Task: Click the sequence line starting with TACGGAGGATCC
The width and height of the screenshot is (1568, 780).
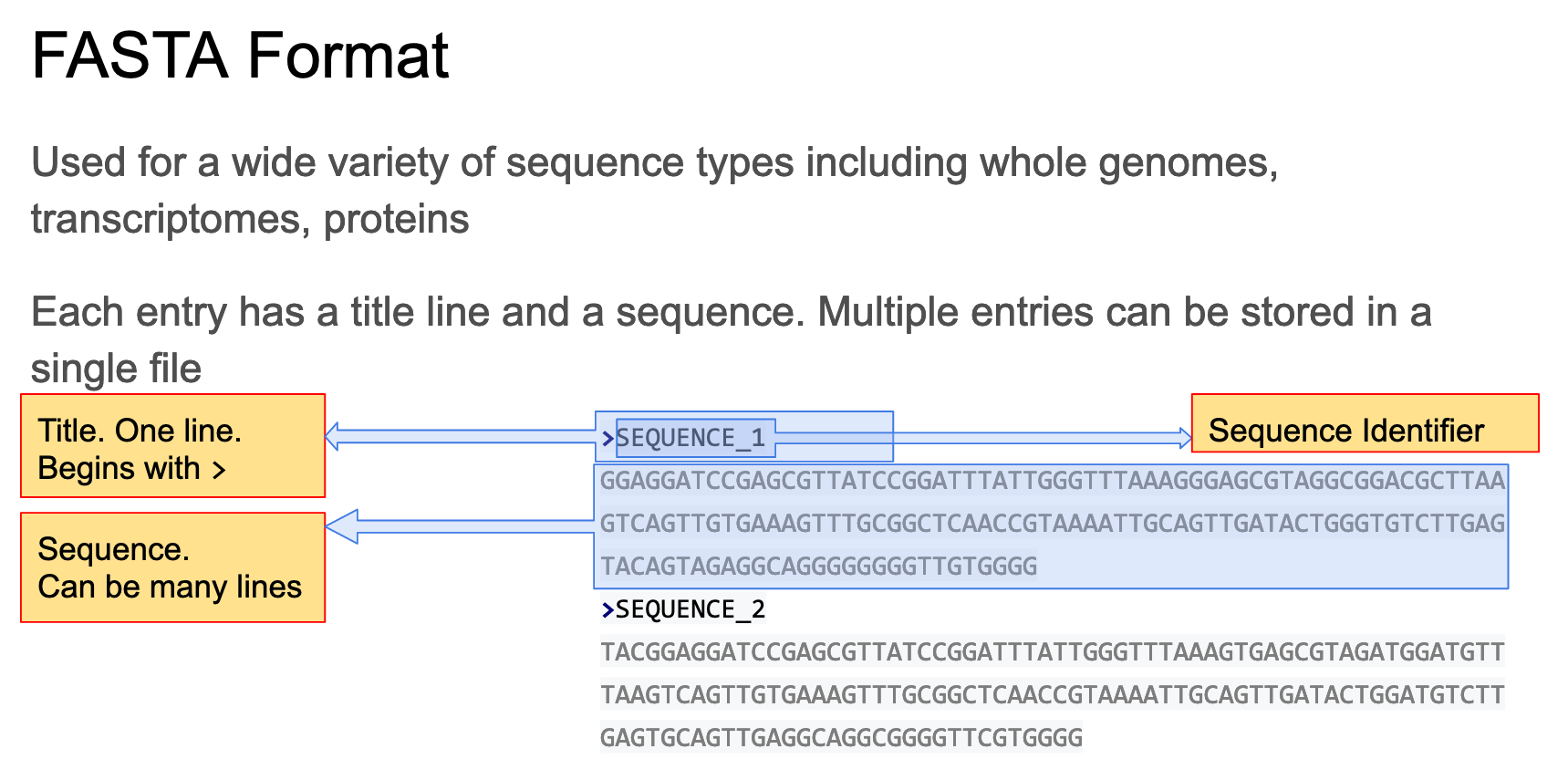Action: click(x=1052, y=652)
